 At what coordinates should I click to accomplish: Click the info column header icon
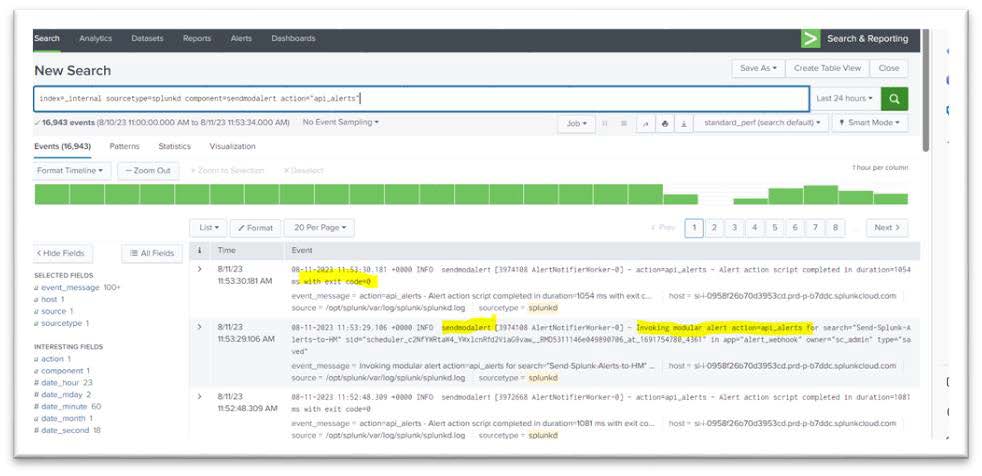click(200, 251)
